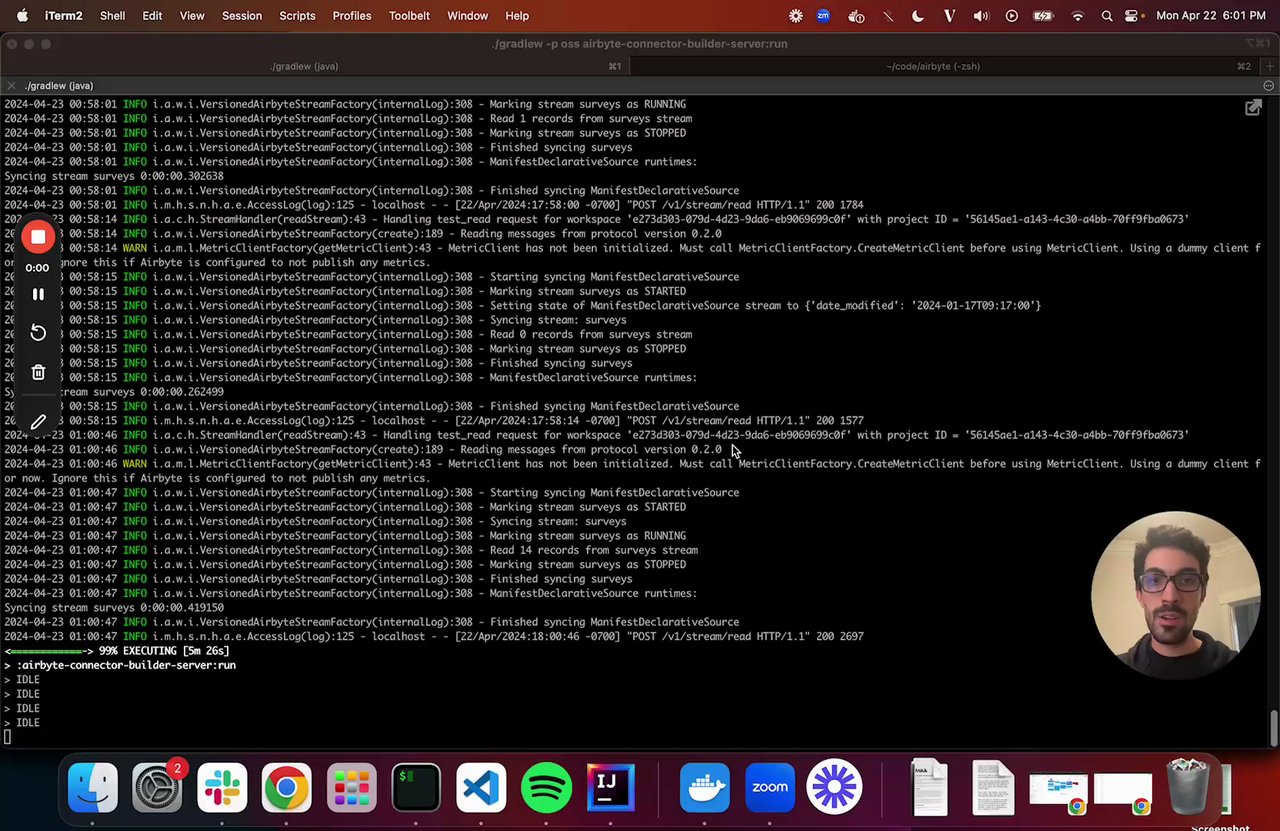Open the Wi-Fi menu

(x=1077, y=16)
